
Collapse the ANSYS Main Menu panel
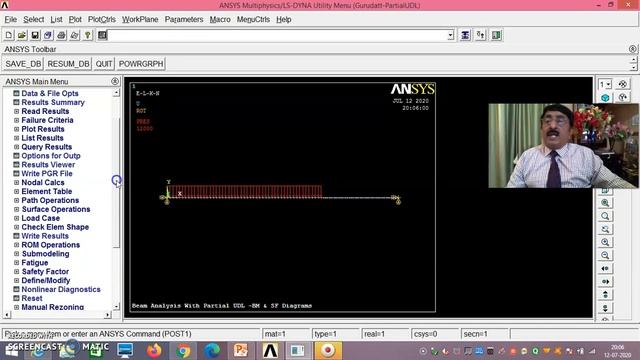(115, 81)
